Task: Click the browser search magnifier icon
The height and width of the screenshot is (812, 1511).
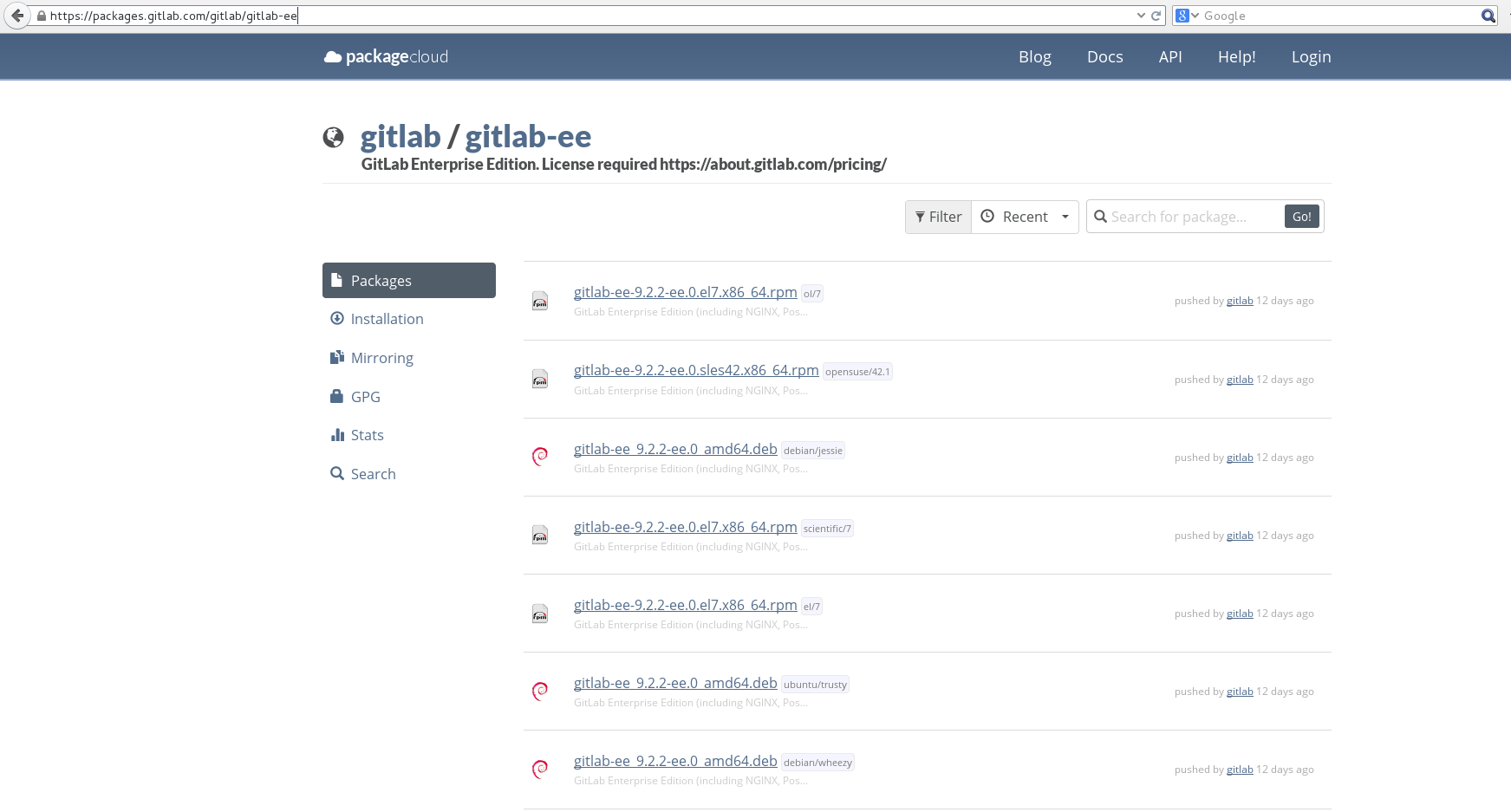Action: [x=1488, y=16]
